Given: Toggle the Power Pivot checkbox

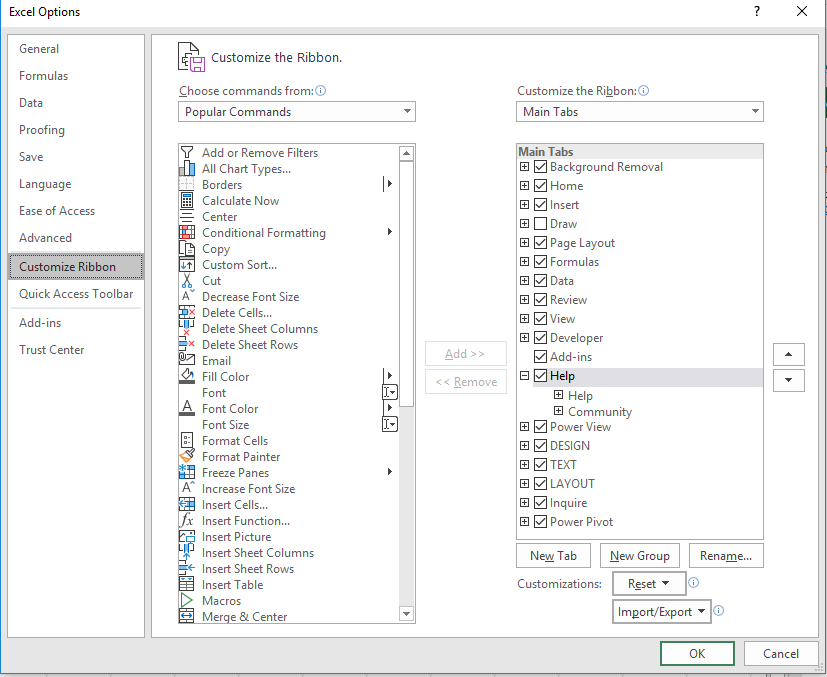Looking at the screenshot, I should (540, 521).
